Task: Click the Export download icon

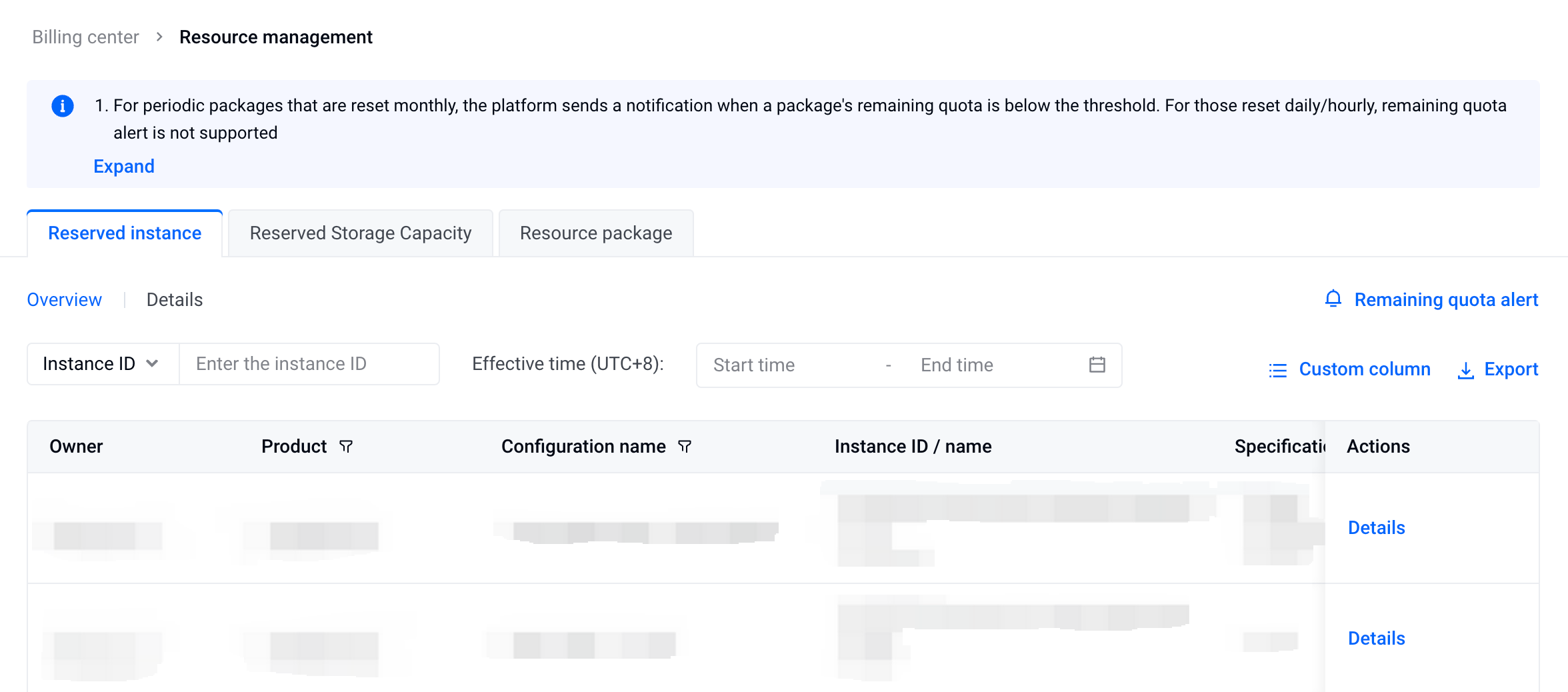Action: pyautogui.click(x=1465, y=370)
